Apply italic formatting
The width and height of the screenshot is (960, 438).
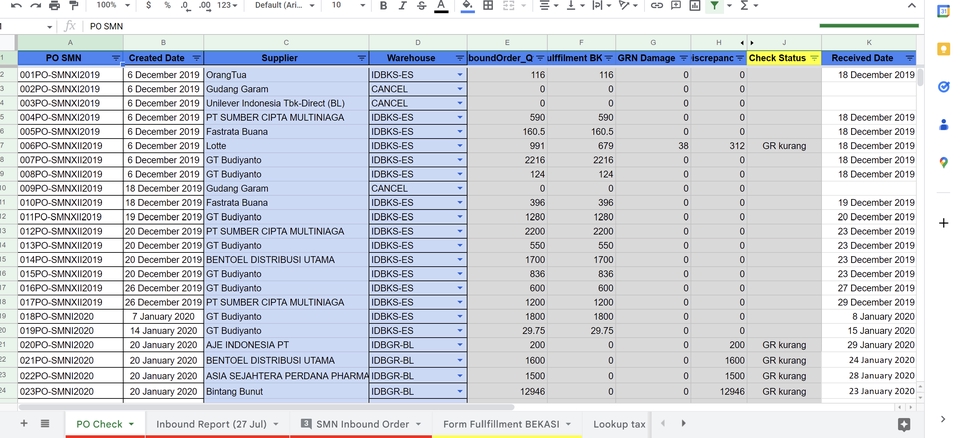click(x=402, y=6)
